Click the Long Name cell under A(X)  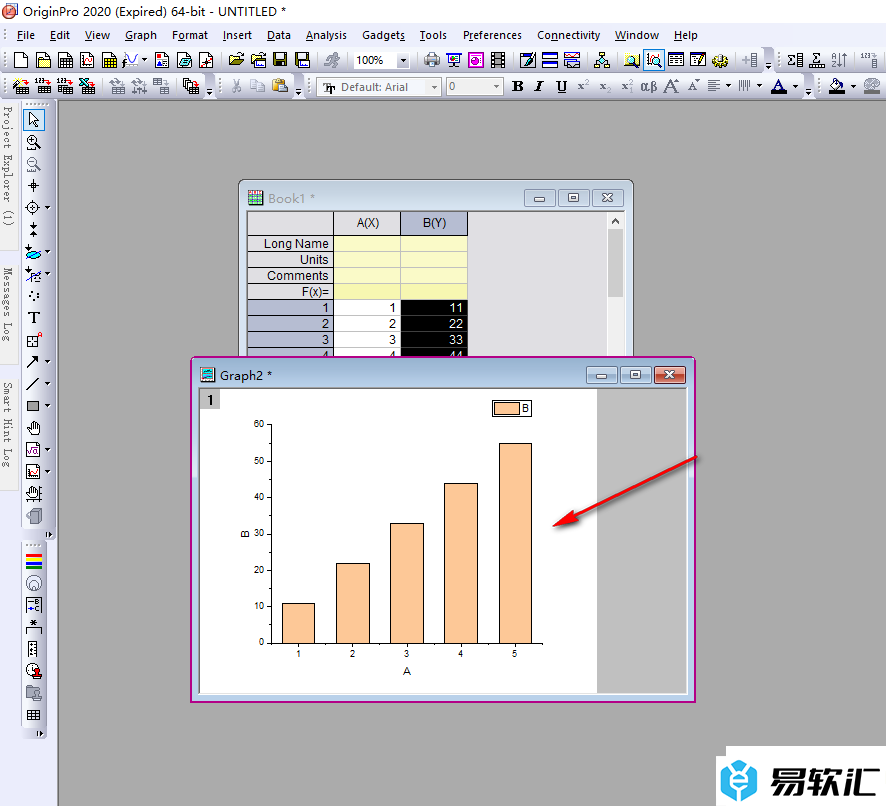point(367,244)
